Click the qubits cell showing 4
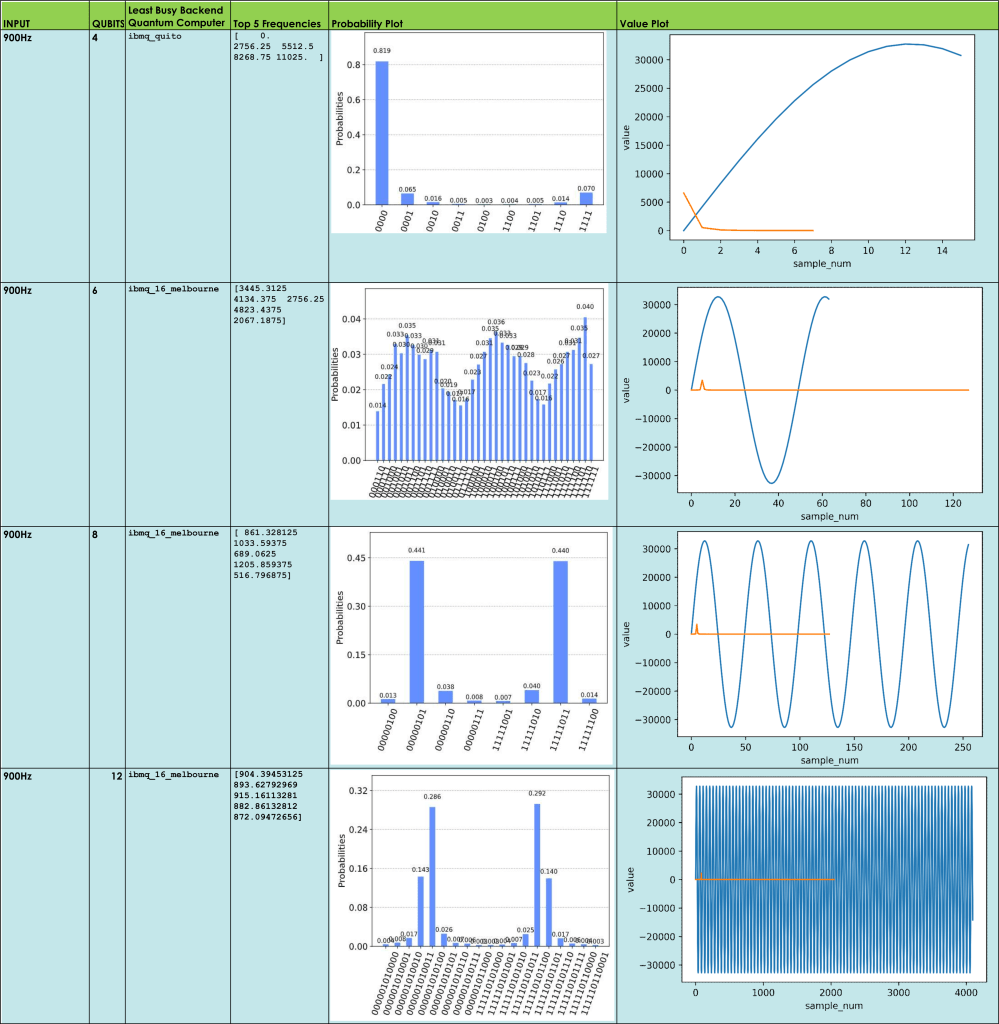Viewport: 999px width, 1024px height. [x=95, y=37]
